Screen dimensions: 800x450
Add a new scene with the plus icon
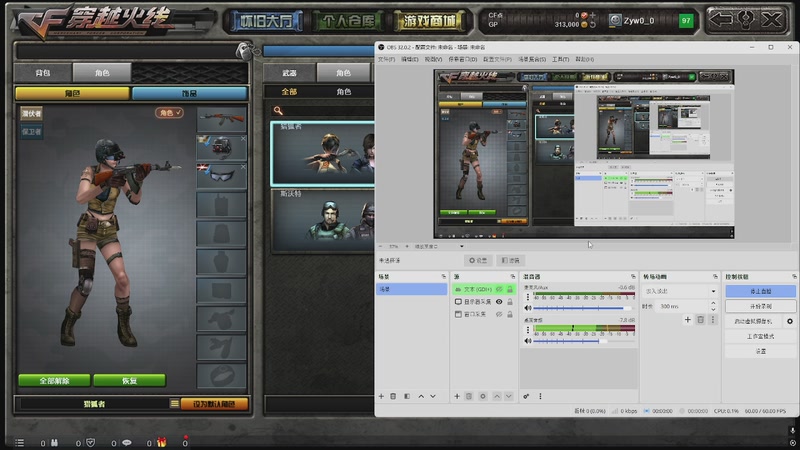[x=381, y=396]
